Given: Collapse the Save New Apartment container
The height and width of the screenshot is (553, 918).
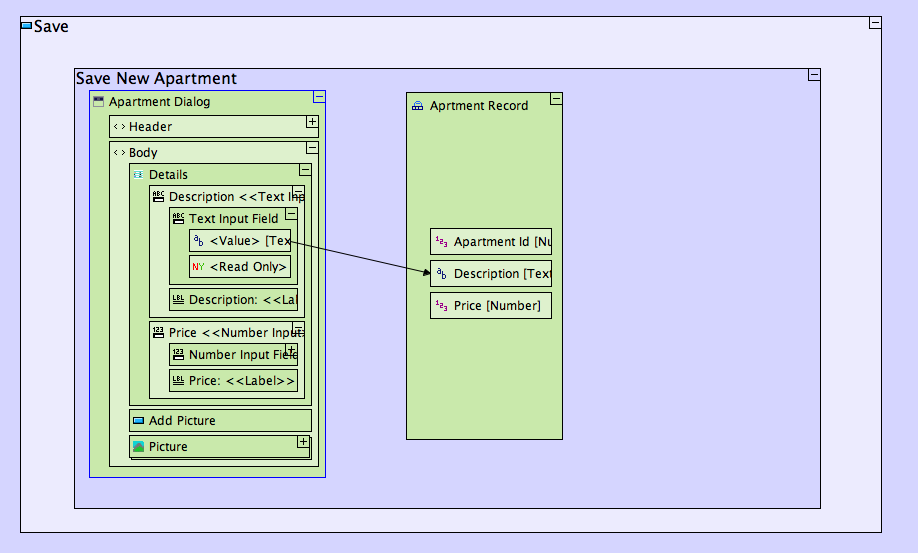Looking at the screenshot, I should tap(814, 75).
